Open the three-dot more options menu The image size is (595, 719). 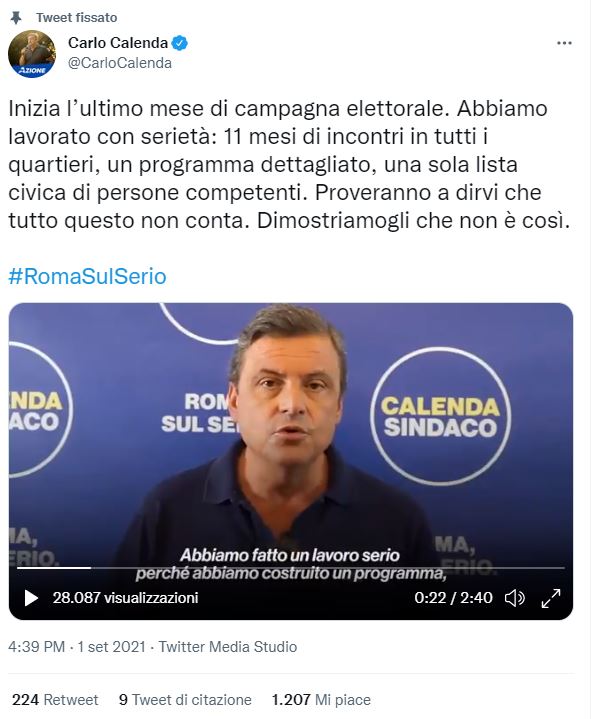click(x=564, y=43)
